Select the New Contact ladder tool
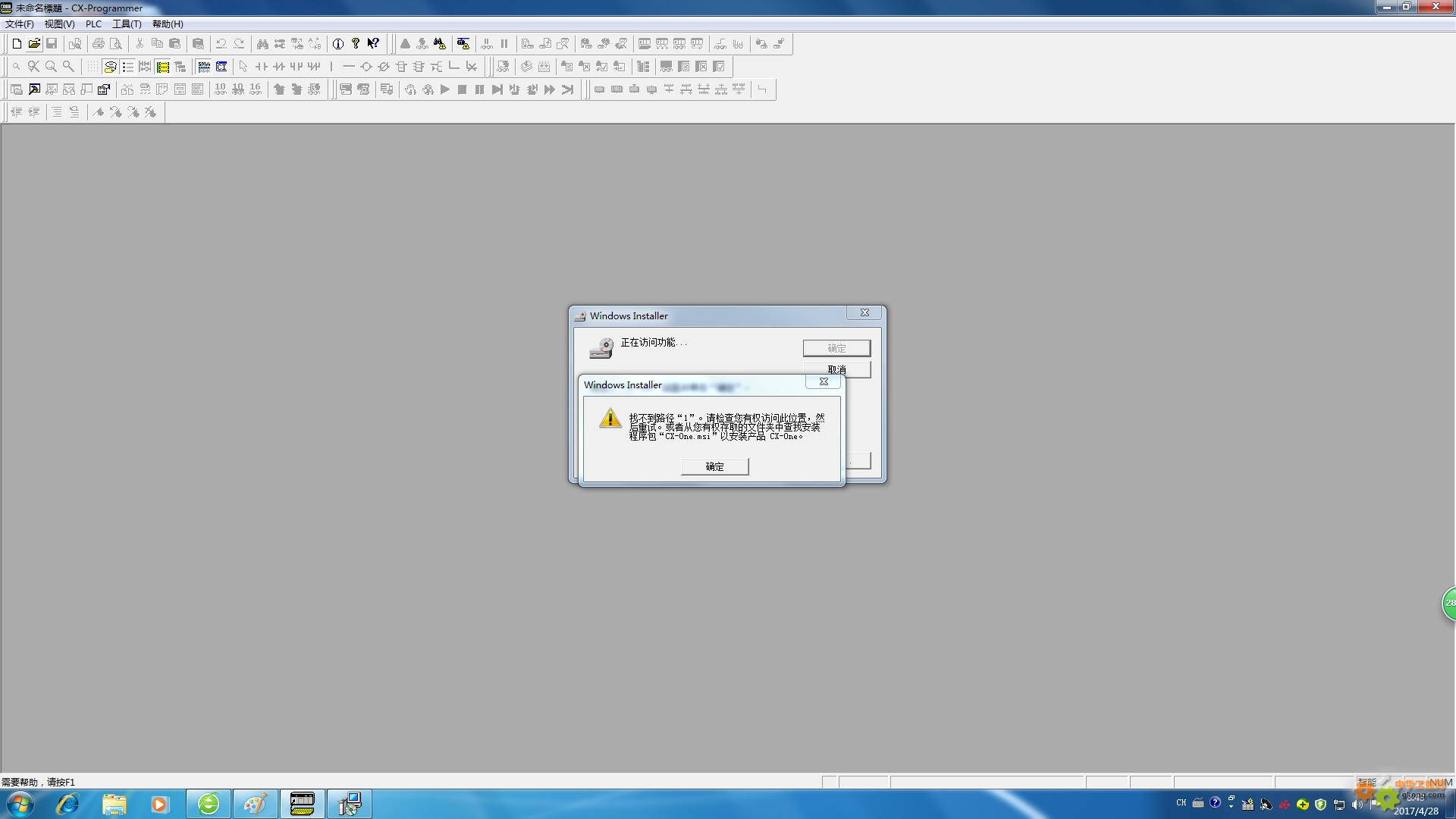Viewport: 1456px width, 819px height. click(262, 67)
